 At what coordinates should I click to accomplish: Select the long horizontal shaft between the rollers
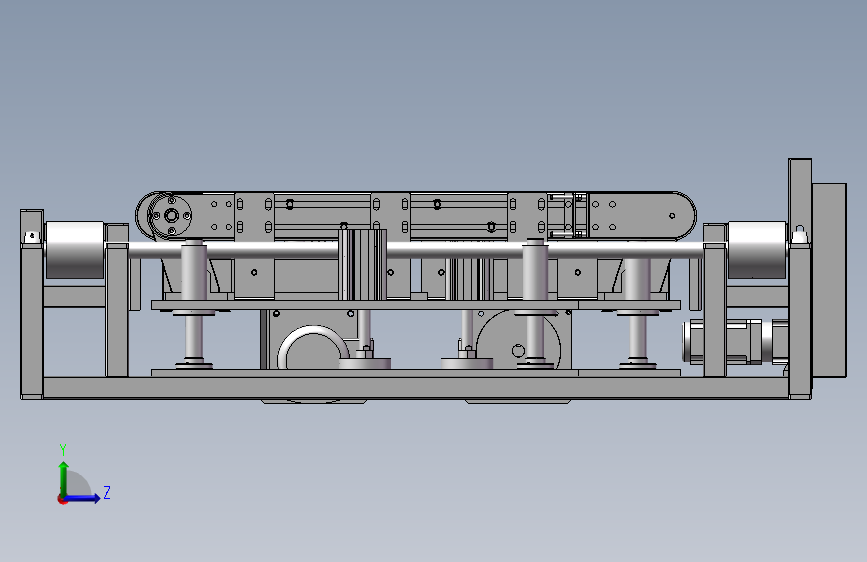coord(416,251)
